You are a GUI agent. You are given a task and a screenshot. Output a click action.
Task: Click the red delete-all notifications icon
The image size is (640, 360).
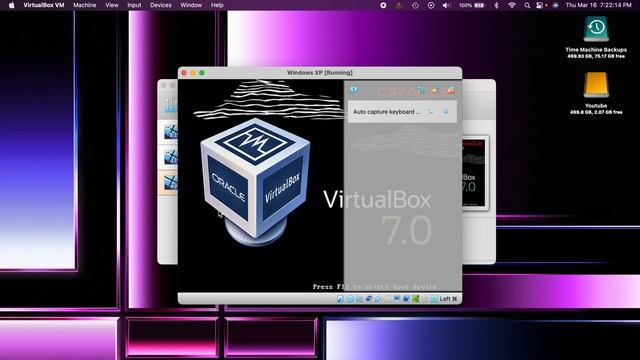451,90
